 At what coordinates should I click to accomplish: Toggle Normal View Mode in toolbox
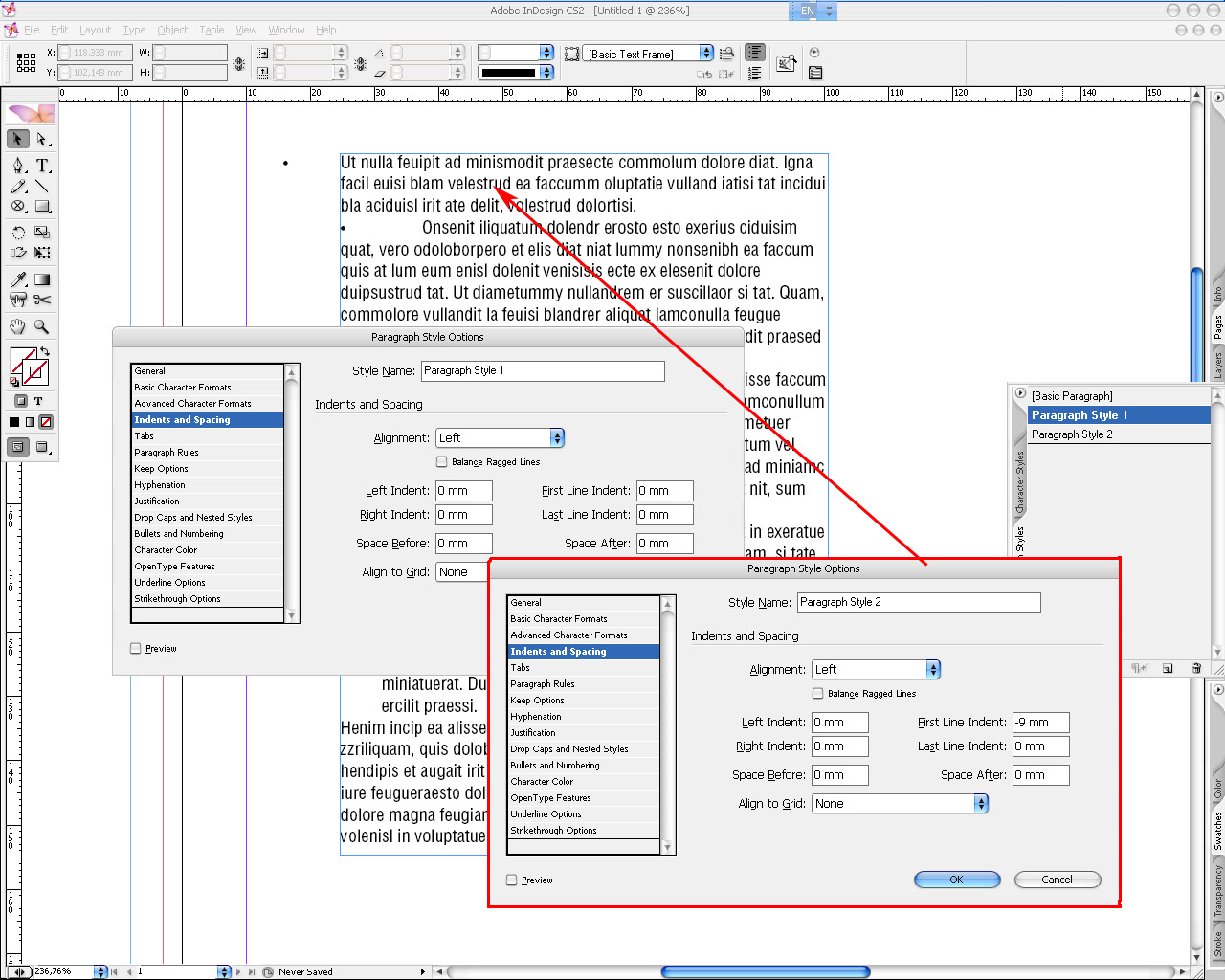click(x=18, y=447)
